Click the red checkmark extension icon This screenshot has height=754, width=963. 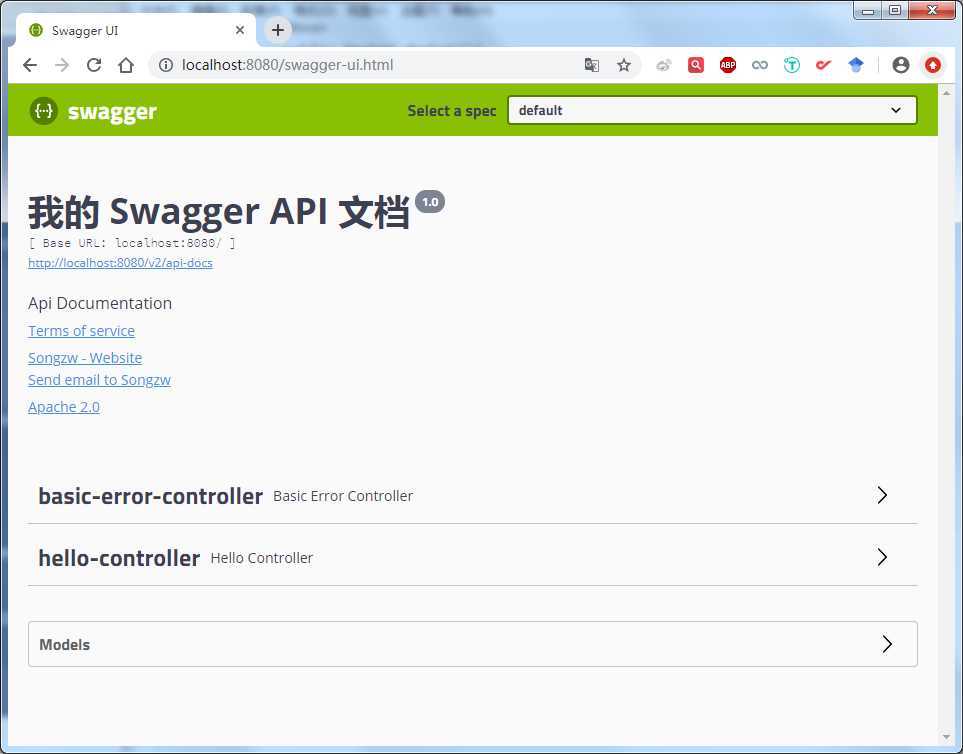824,65
